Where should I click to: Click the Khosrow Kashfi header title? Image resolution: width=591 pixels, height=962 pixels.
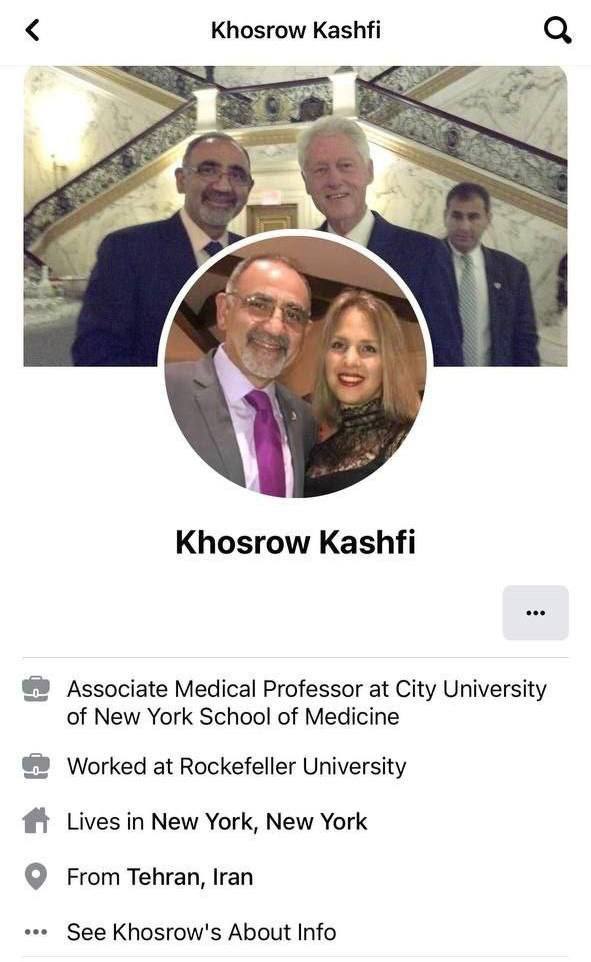(296, 30)
